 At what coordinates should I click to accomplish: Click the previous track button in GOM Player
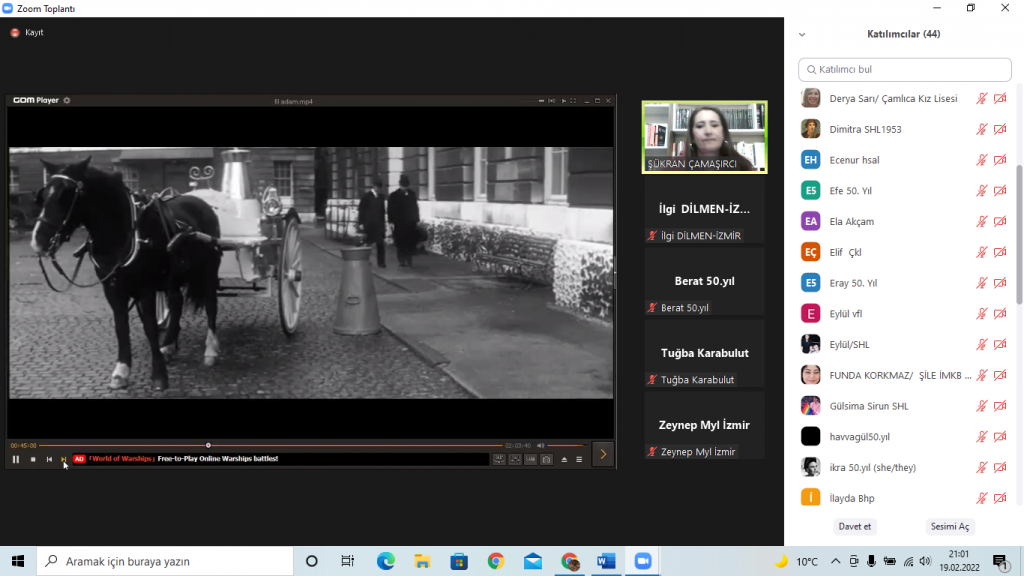[x=49, y=459]
